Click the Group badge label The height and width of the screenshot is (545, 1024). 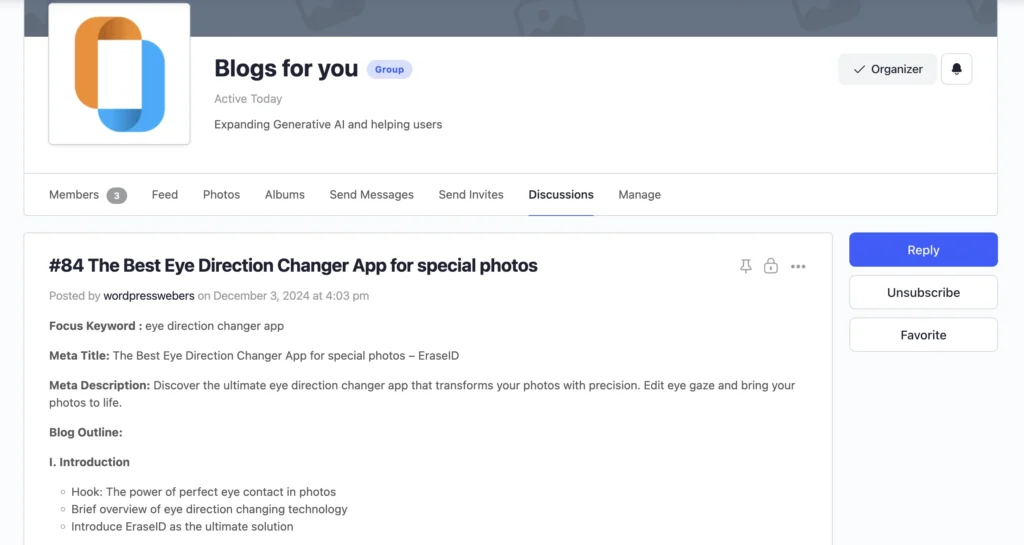pyautogui.click(x=389, y=69)
